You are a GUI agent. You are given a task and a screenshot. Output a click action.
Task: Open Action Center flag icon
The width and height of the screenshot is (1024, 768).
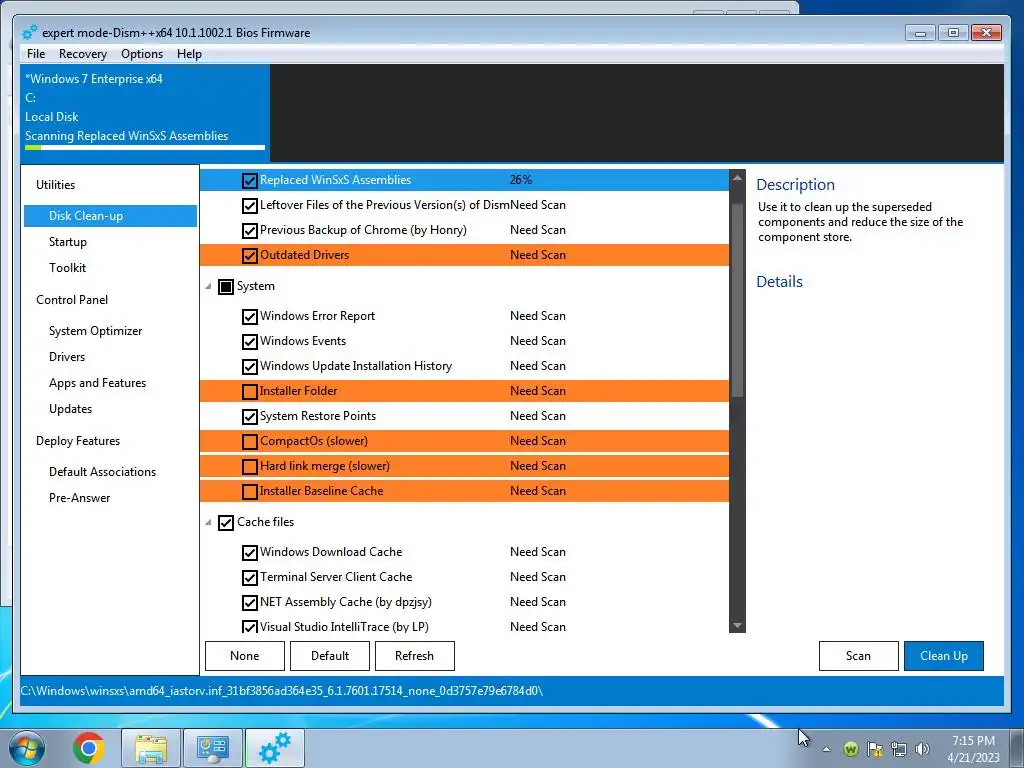(874, 750)
